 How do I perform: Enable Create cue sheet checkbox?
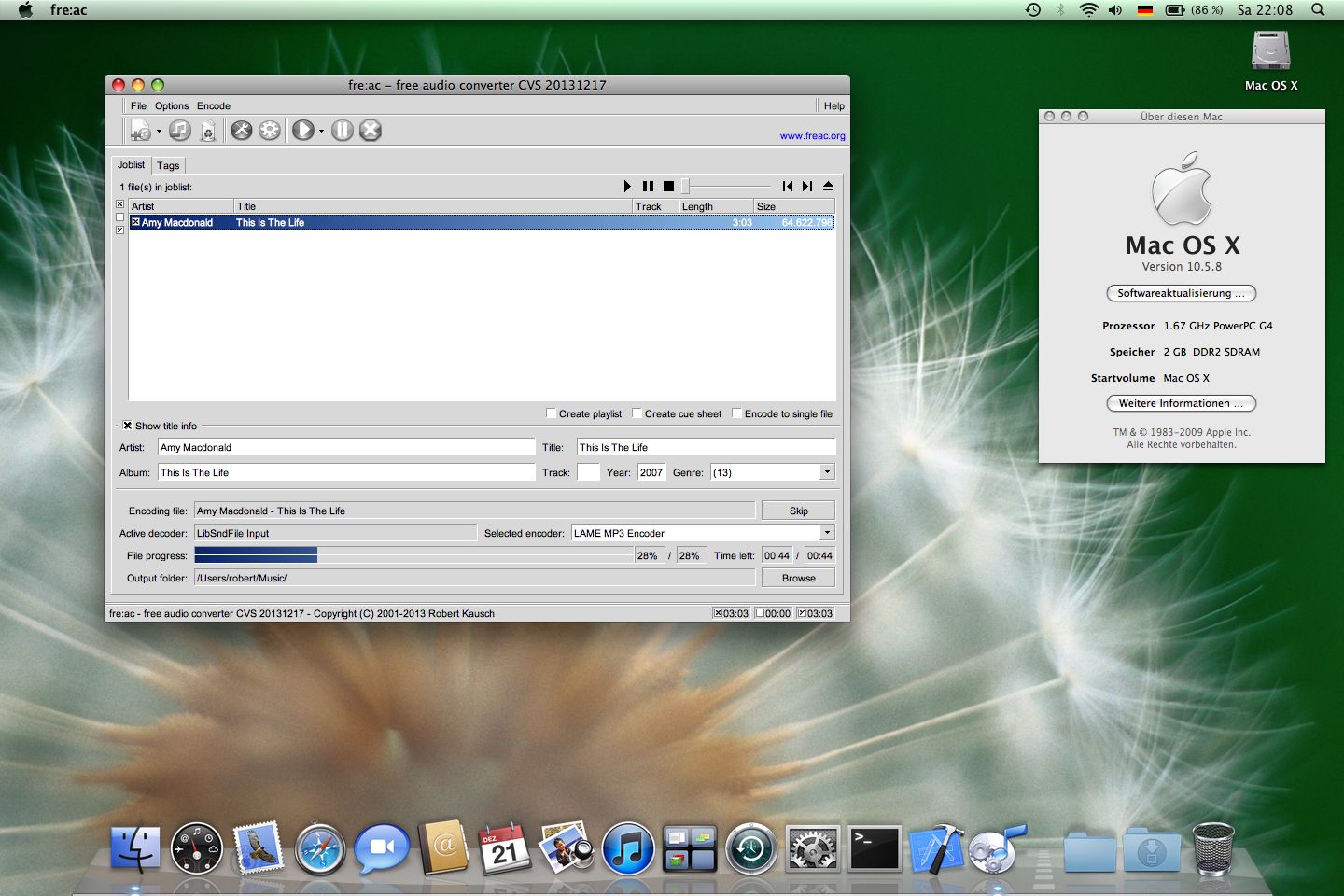(x=637, y=413)
